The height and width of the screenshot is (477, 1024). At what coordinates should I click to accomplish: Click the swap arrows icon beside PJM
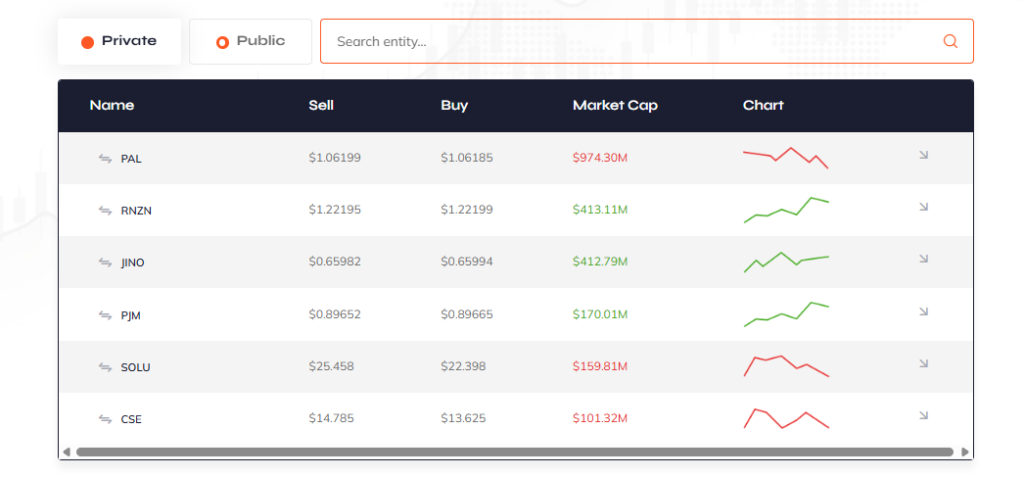[x=105, y=315]
